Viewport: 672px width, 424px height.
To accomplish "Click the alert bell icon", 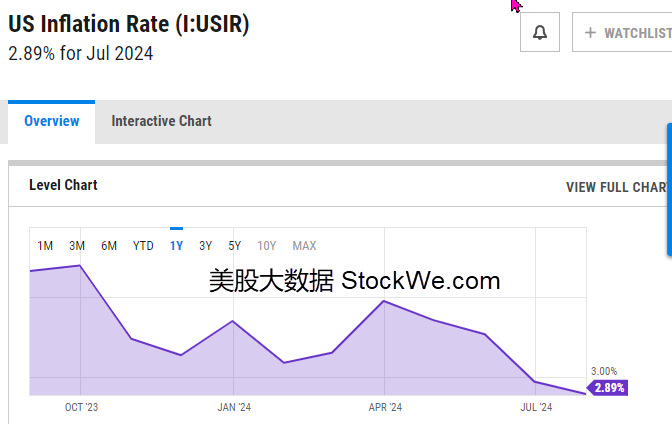I will tap(540, 32).
